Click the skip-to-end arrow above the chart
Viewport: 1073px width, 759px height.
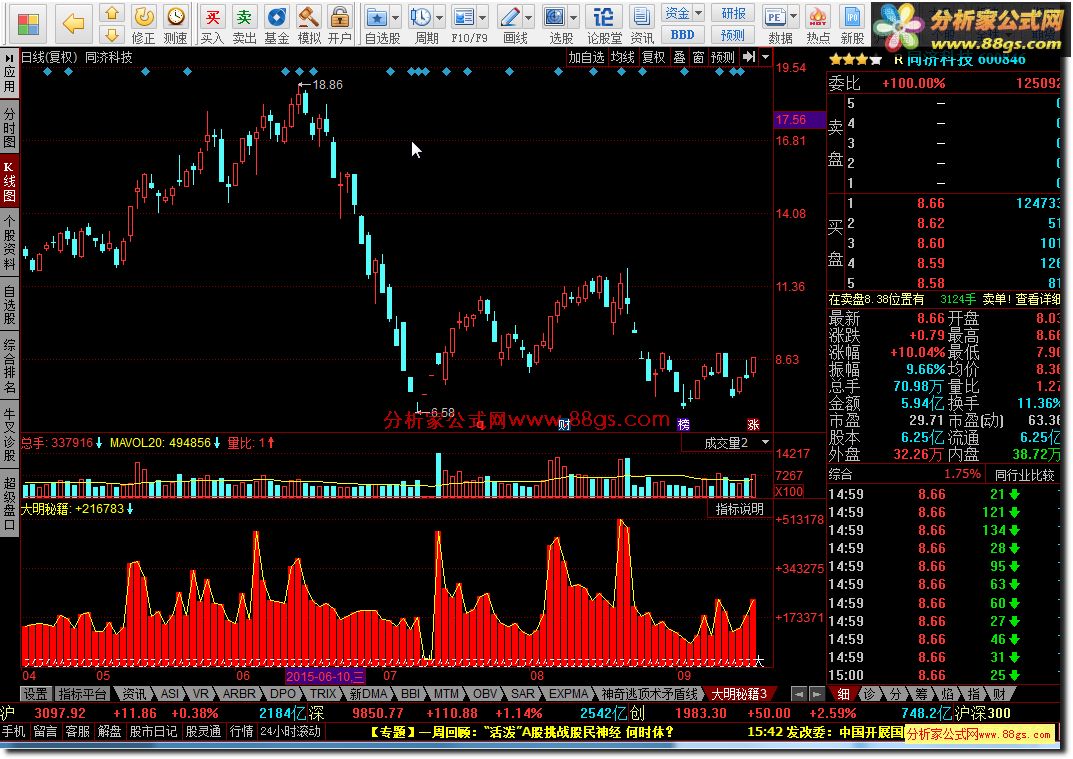coord(749,57)
